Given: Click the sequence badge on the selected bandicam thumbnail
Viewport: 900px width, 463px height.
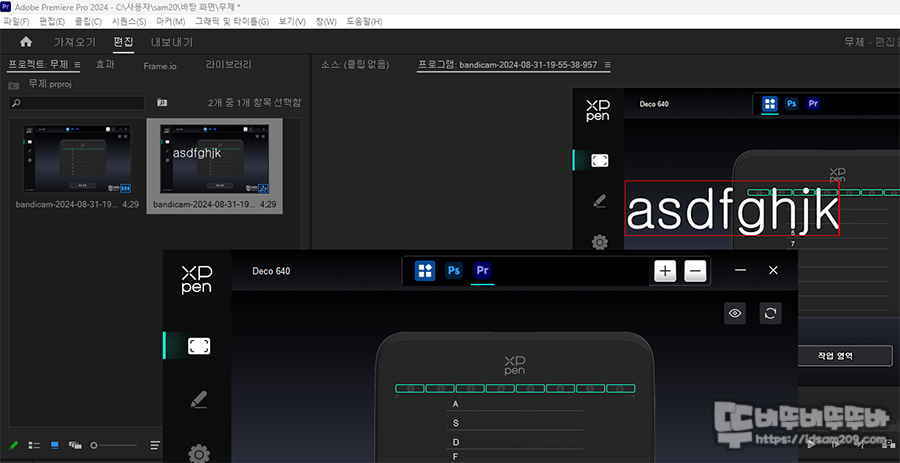Looking at the screenshot, I should click(263, 187).
